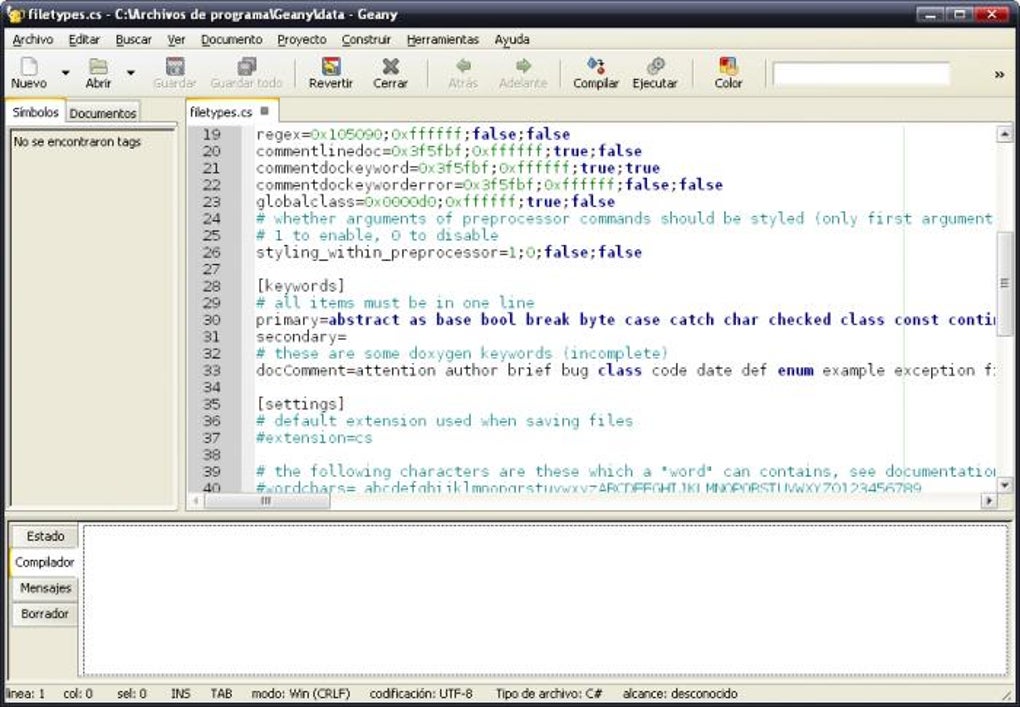Click 'codificación: UTF-8' in status bar
This screenshot has height=707, width=1020.
(421, 694)
